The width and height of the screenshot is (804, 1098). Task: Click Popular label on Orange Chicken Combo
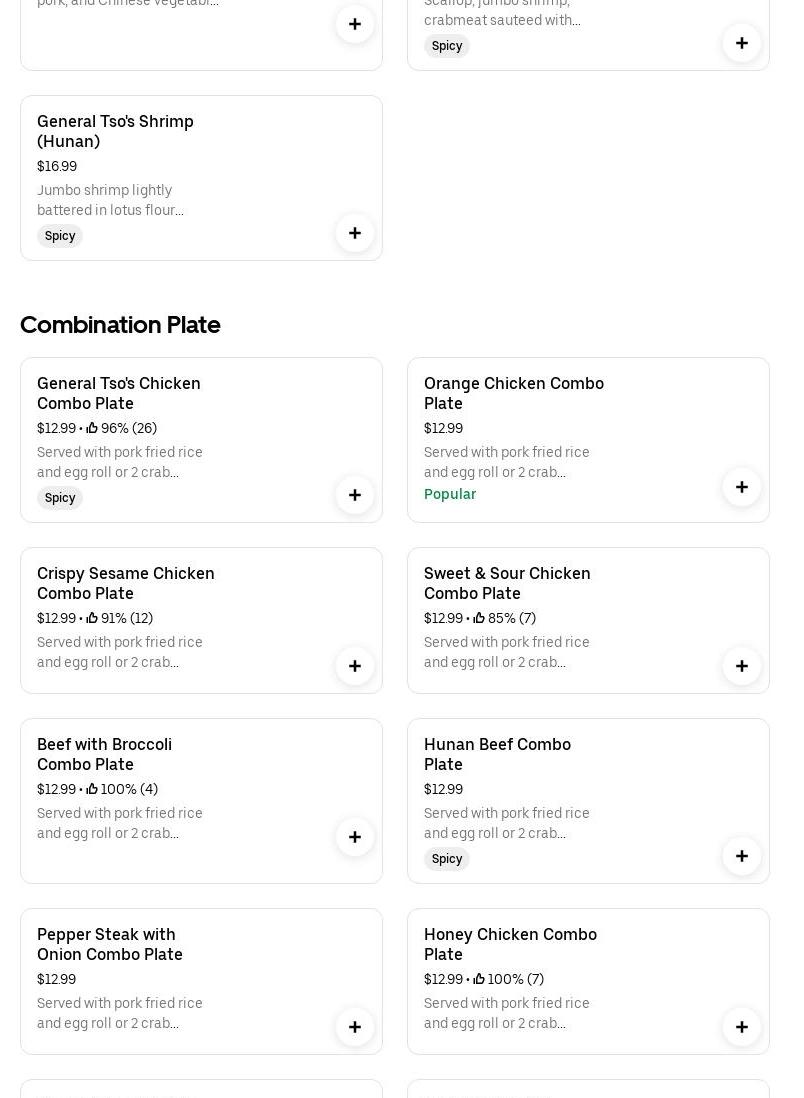pyautogui.click(x=450, y=494)
